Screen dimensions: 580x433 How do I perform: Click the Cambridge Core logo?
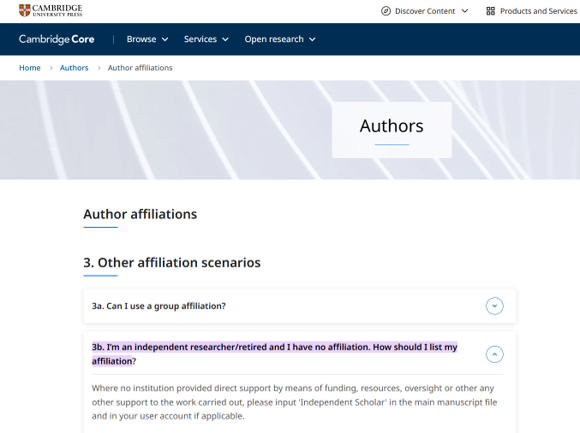pyautogui.click(x=57, y=39)
